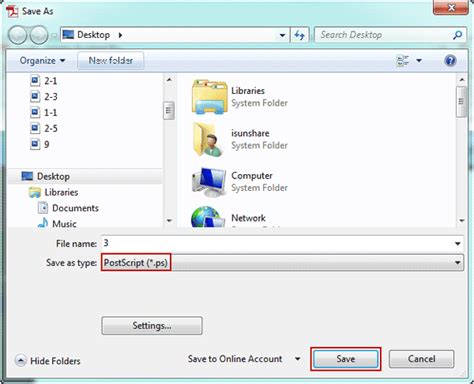Click the Hide Folders arrow icon
474x384 pixels.
point(21,360)
